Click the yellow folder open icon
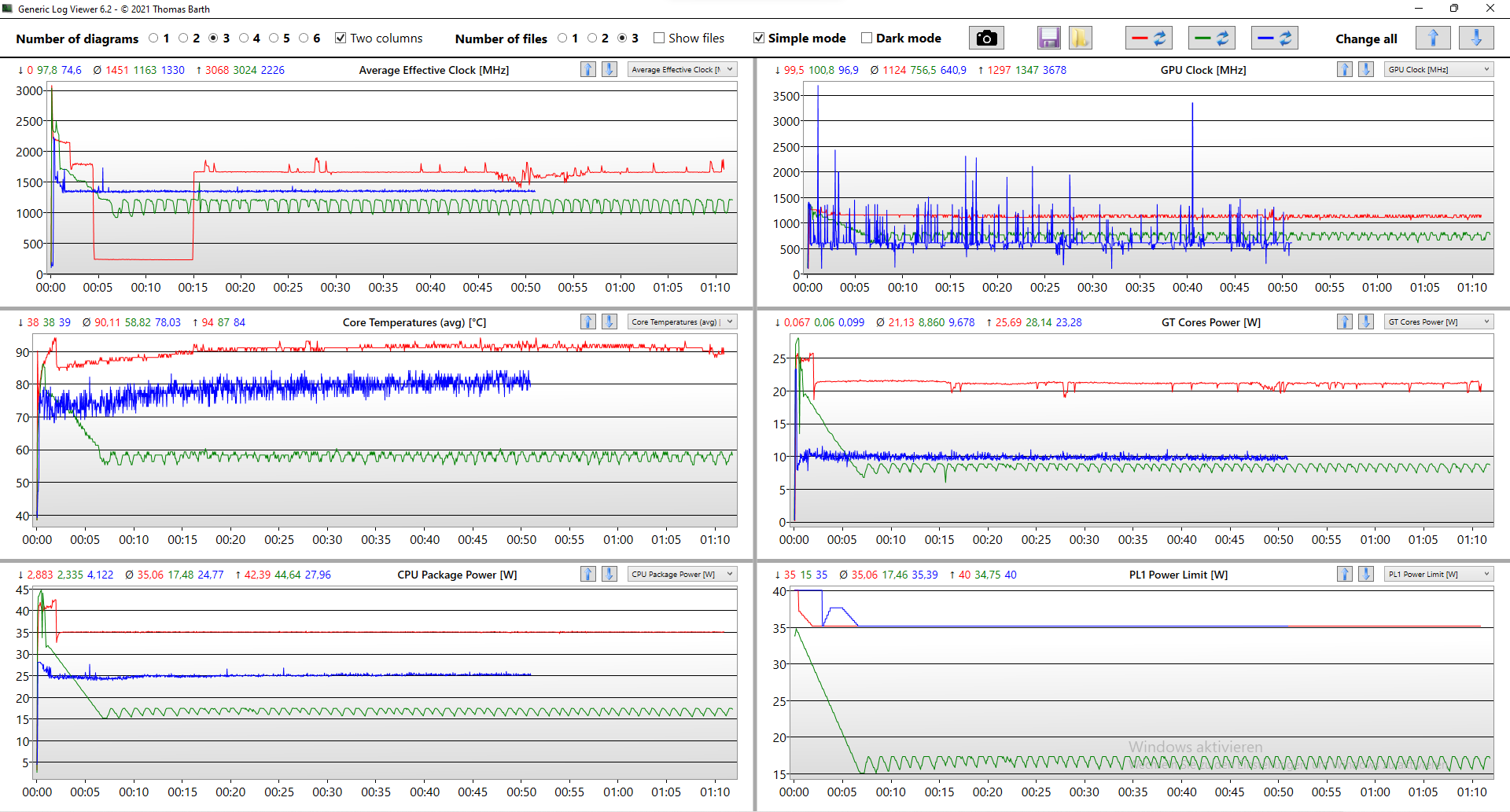This screenshot has width=1510, height=812. [1080, 38]
